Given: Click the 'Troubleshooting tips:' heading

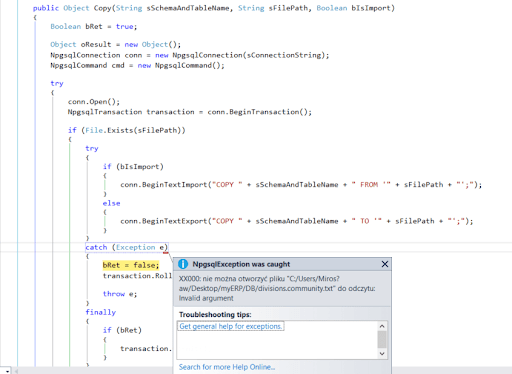Looking at the screenshot, I should (215, 314).
